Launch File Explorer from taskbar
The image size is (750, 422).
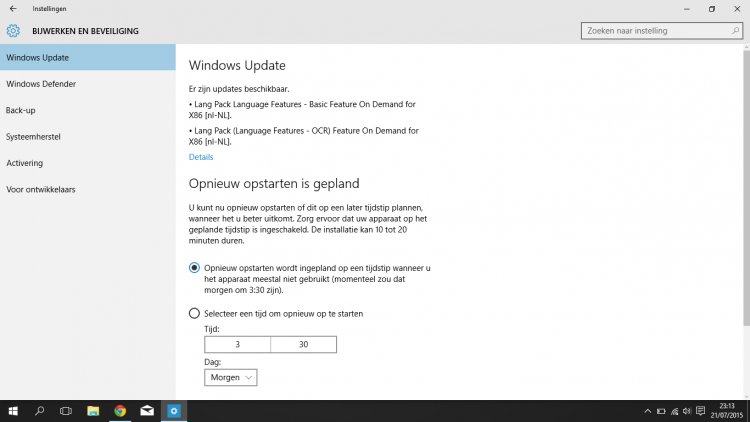[x=93, y=411]
